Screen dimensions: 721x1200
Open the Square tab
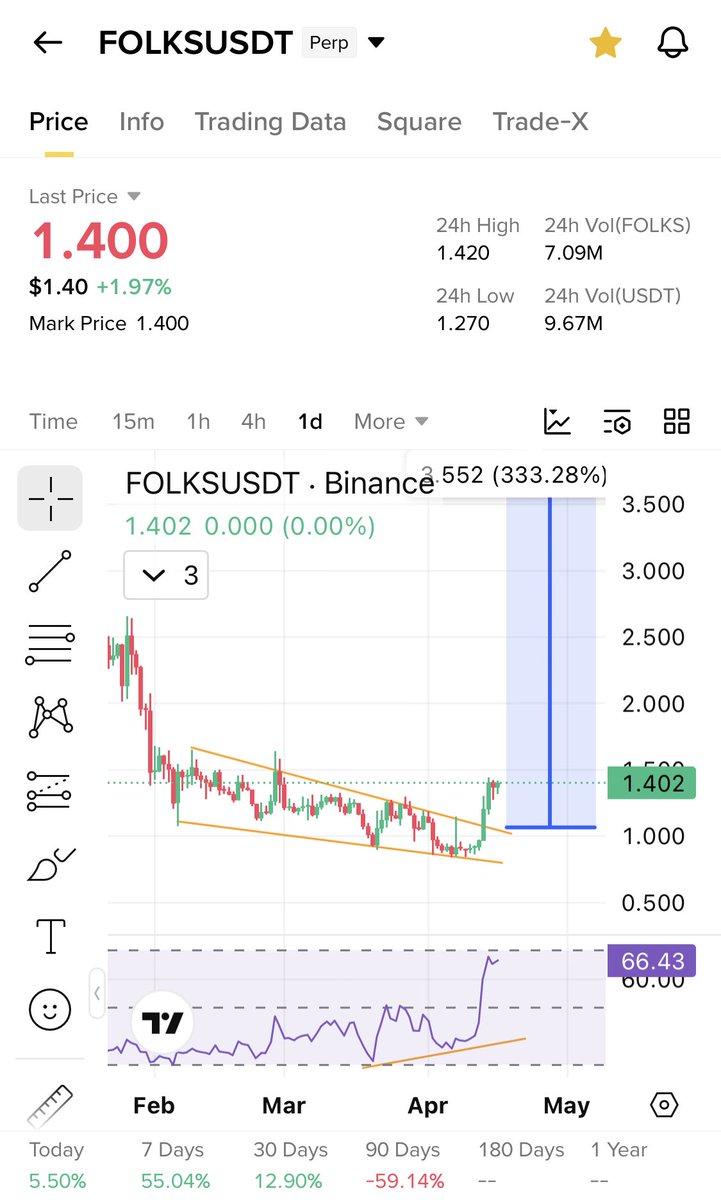pyautogui.click(x=419, y=122)
